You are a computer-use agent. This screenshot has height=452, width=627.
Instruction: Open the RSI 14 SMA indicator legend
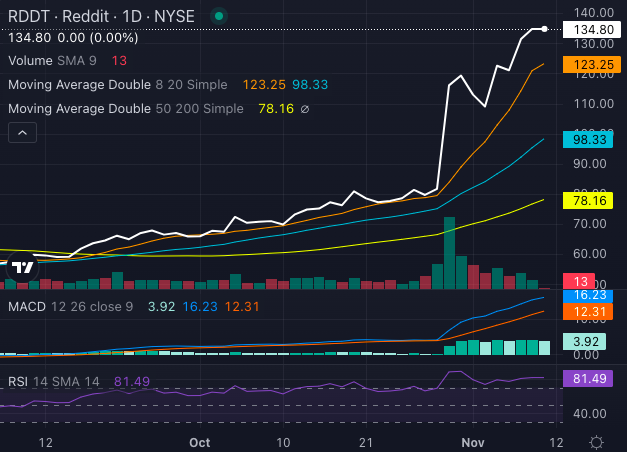pyautogui.click(x=57, y=380)
